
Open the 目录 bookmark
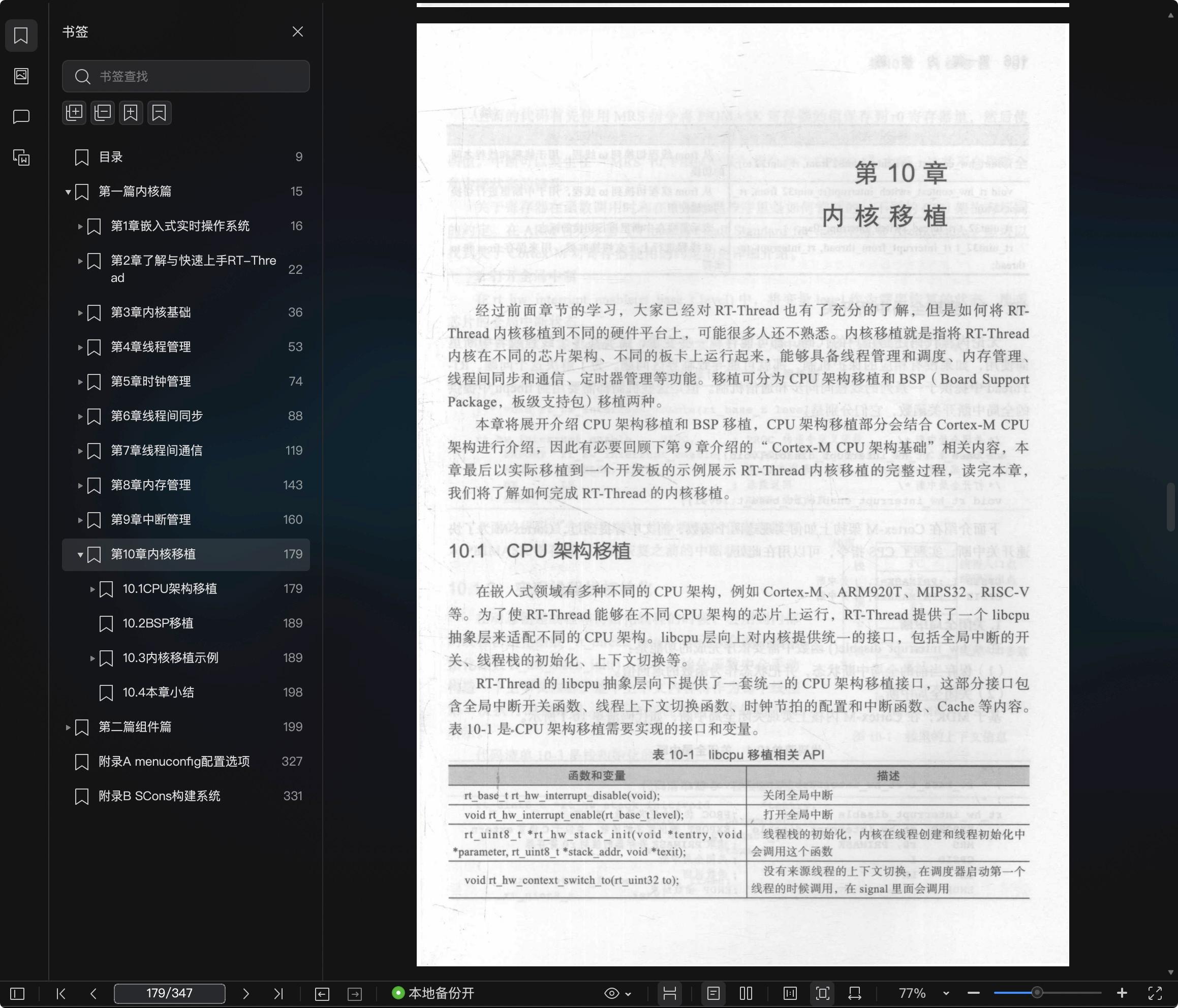click(x=186, y=157)
